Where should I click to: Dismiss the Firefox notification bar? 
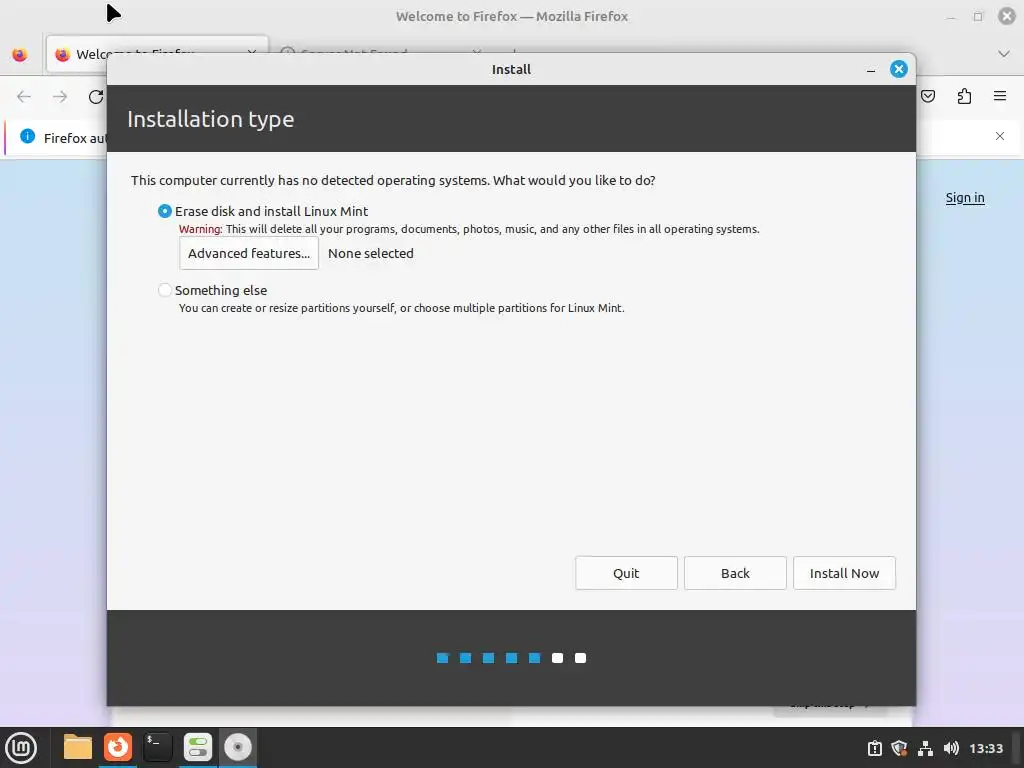(1000, 136)
